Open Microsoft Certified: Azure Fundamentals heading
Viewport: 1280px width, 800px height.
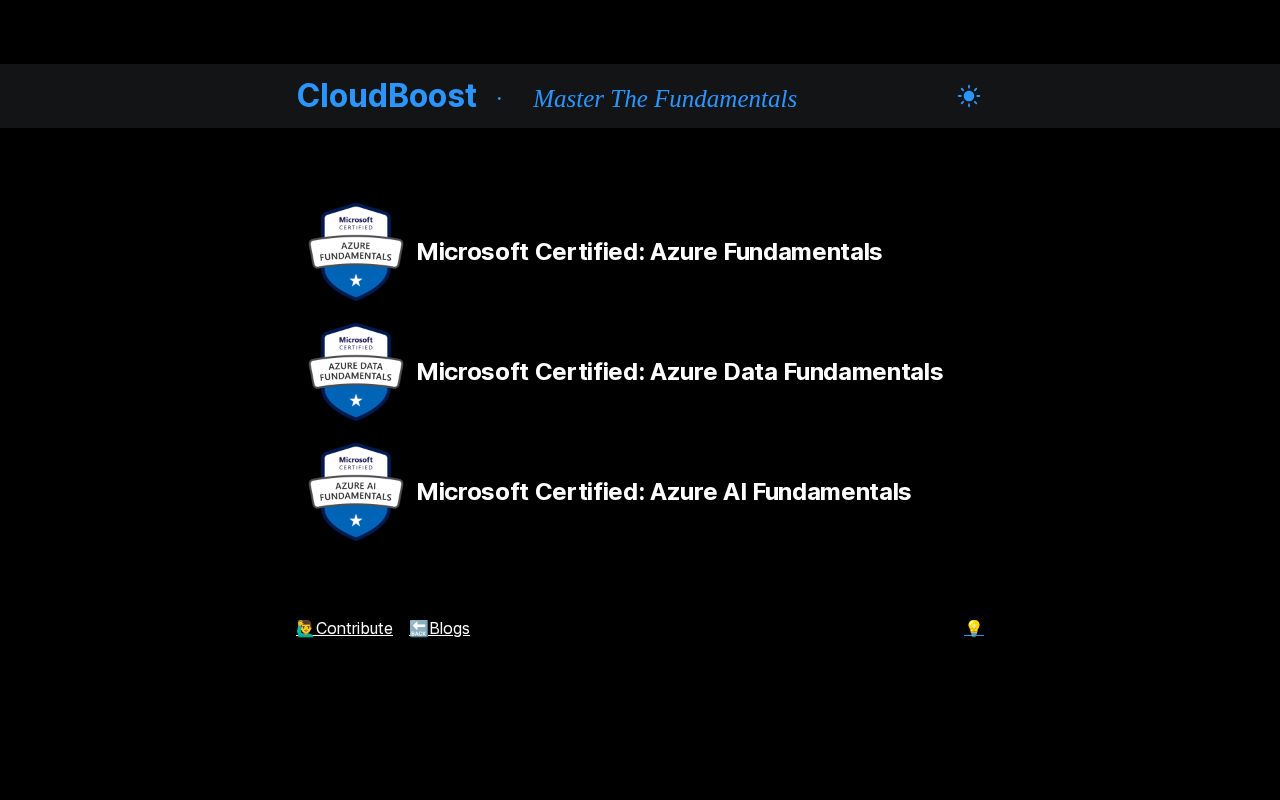coord(649,252)
